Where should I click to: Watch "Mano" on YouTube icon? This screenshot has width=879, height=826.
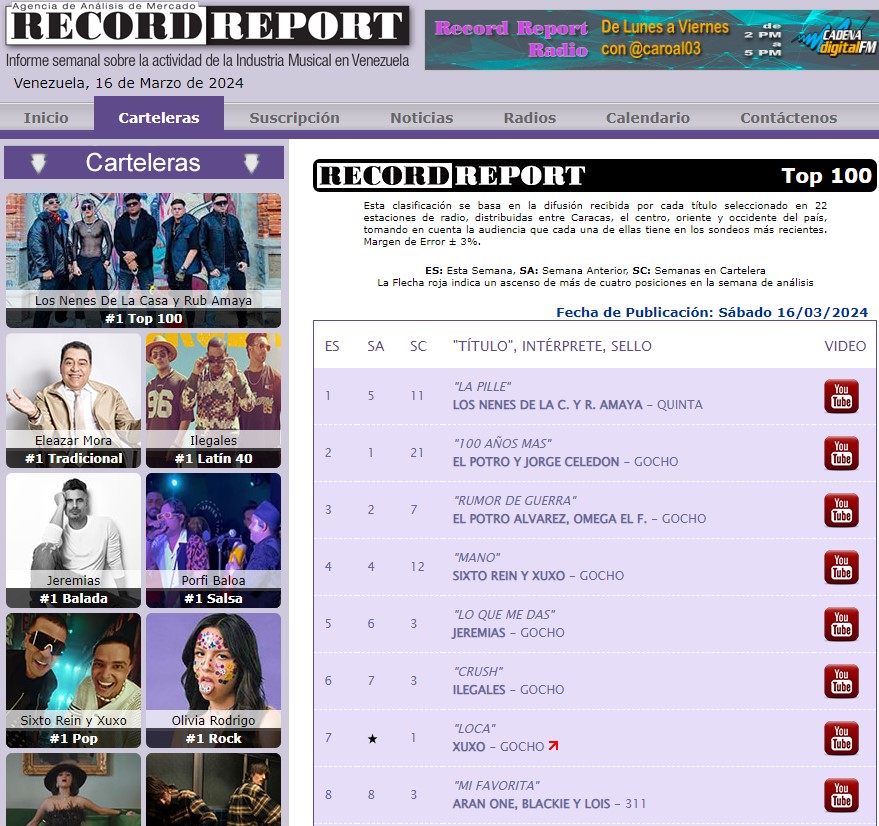click(841, 567)
